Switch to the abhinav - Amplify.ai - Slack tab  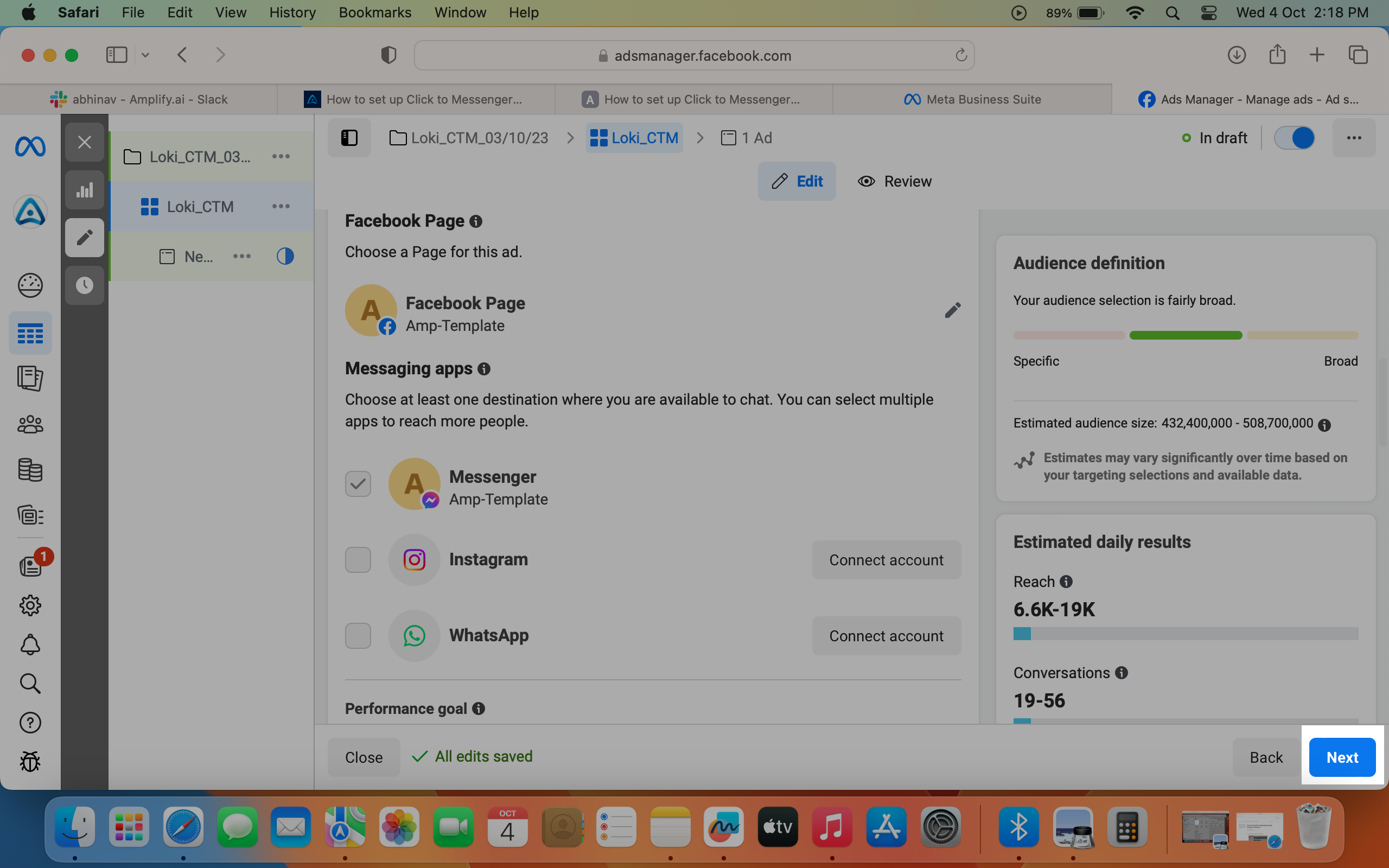(139, 99)
